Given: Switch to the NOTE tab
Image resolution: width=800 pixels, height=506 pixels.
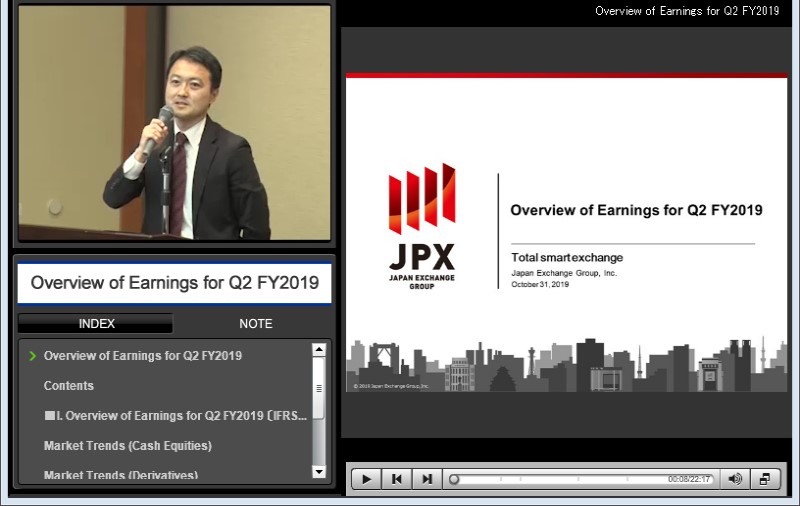Looking at the screenshot, I should (x=256, y=323).
